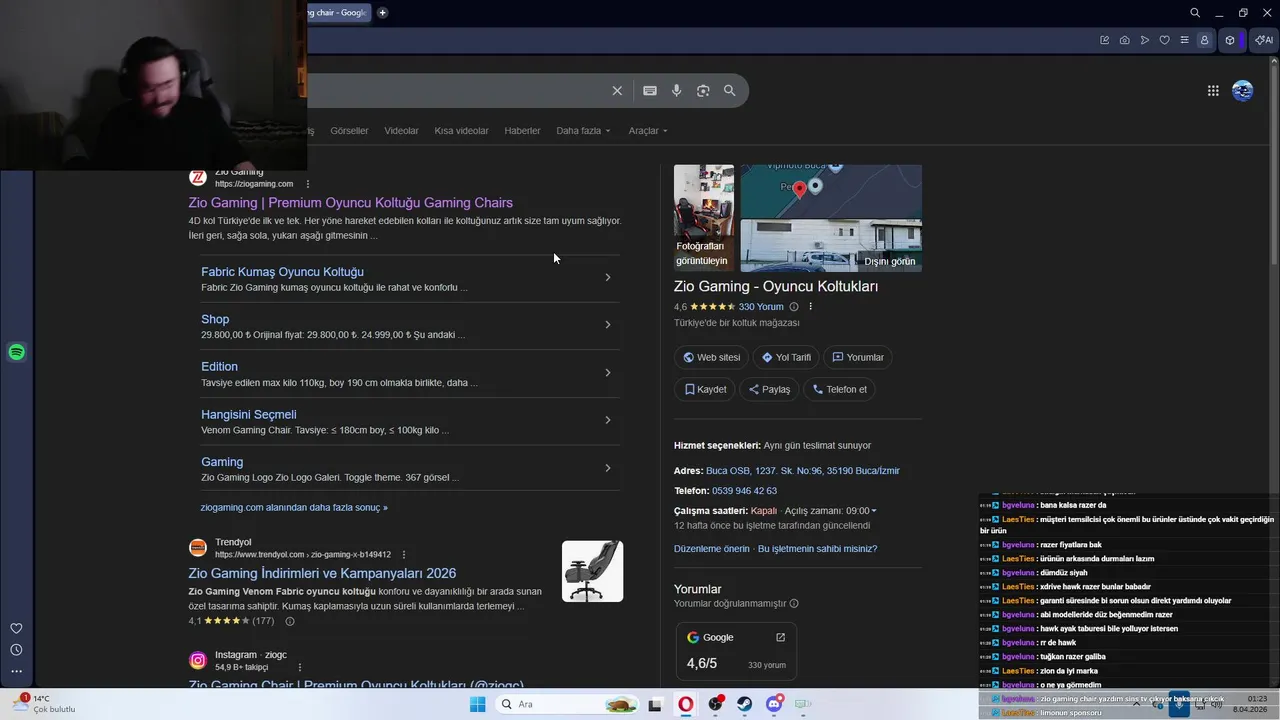Open a new browser tab with plus
1280x720 pixels.
pyautogui.click(x=382, y=13)
